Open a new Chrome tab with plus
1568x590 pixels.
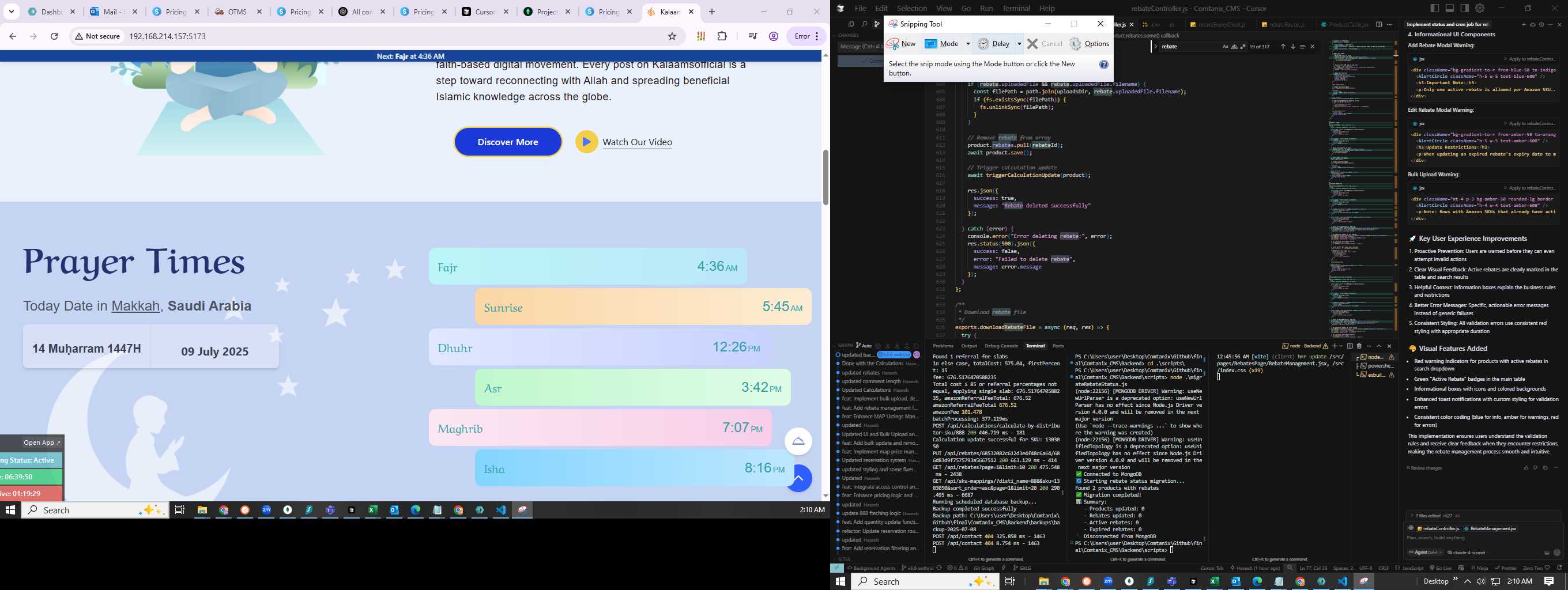point(711,12)
